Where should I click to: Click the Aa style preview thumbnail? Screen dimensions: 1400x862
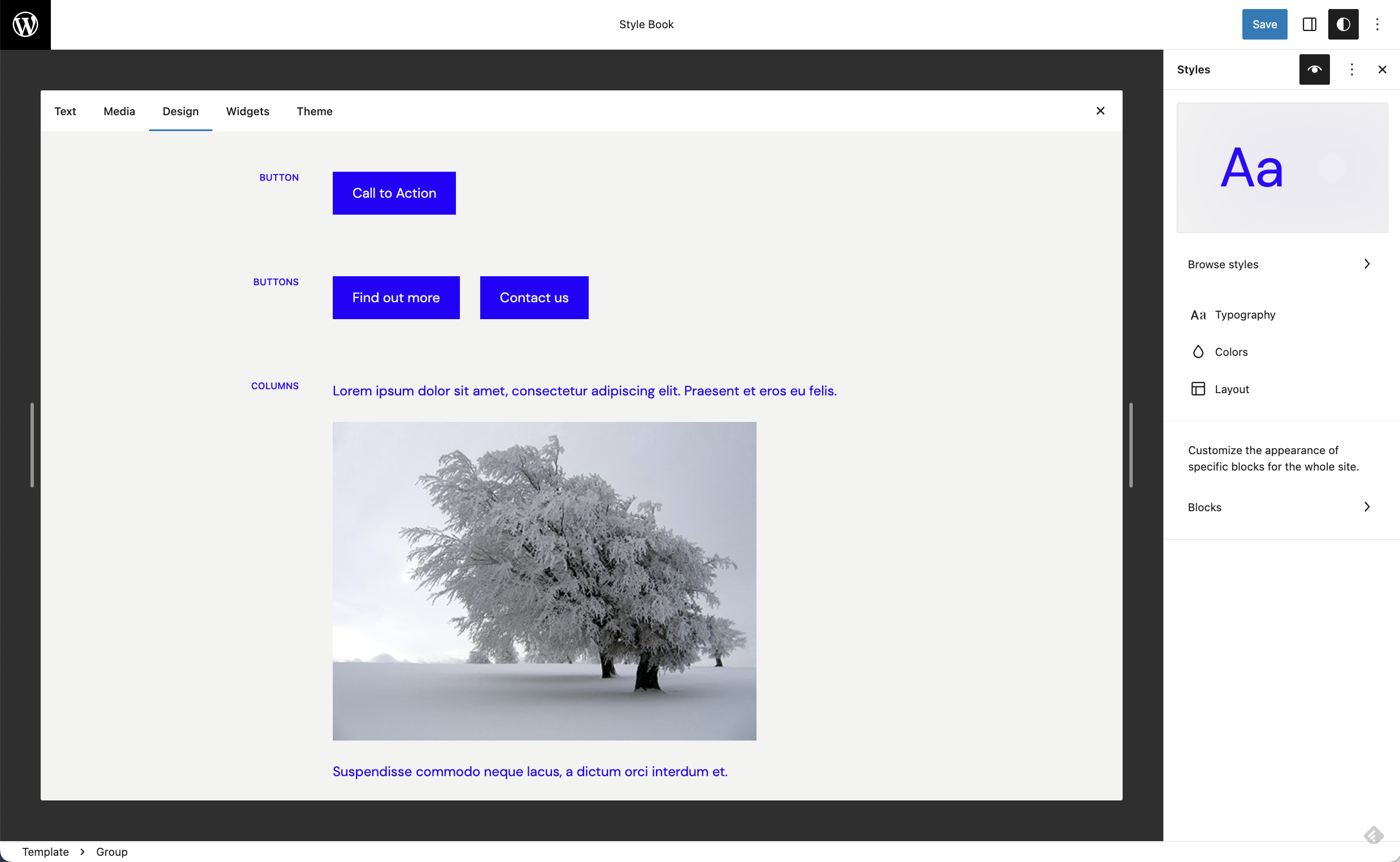1282,168
